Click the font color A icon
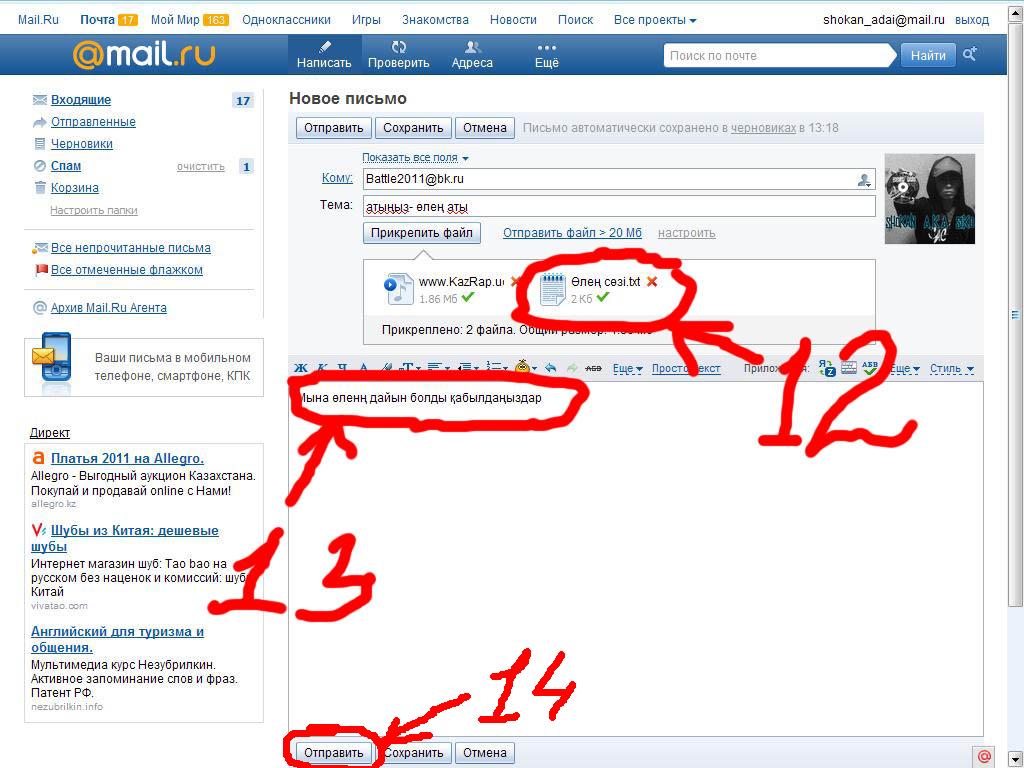This screenshot has width=1024, height=768. [x=364, y=368]
